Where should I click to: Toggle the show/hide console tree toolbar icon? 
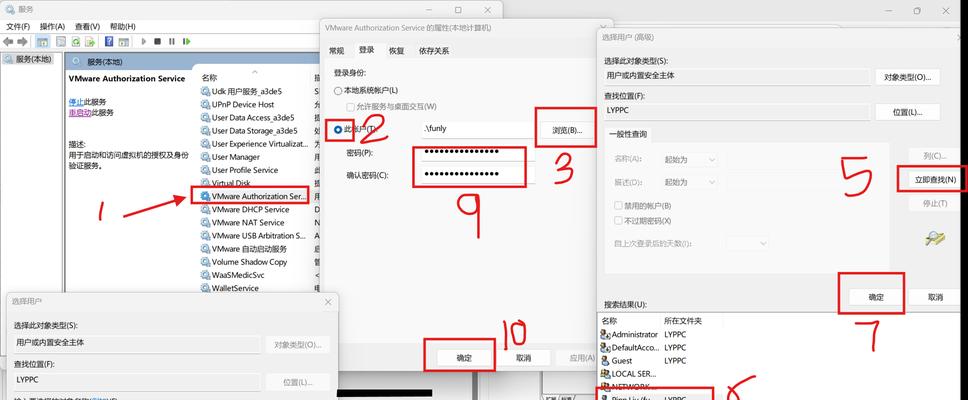tap(43, 41)
